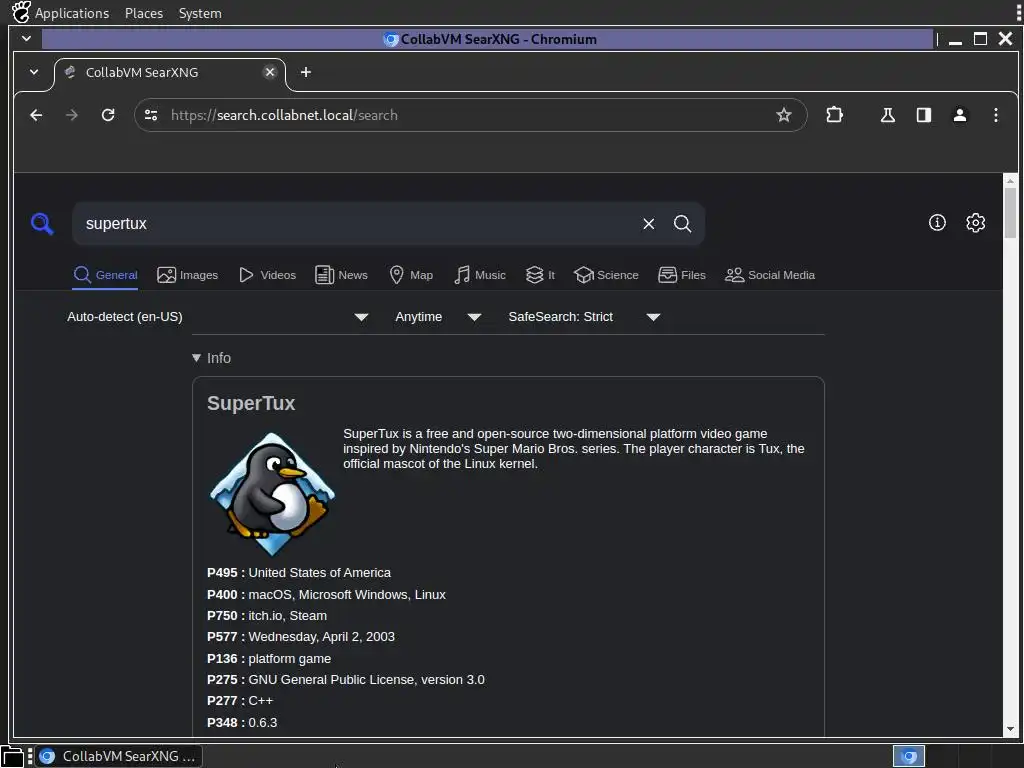
Task: Switch to It search category
Action: coord(540,275)
